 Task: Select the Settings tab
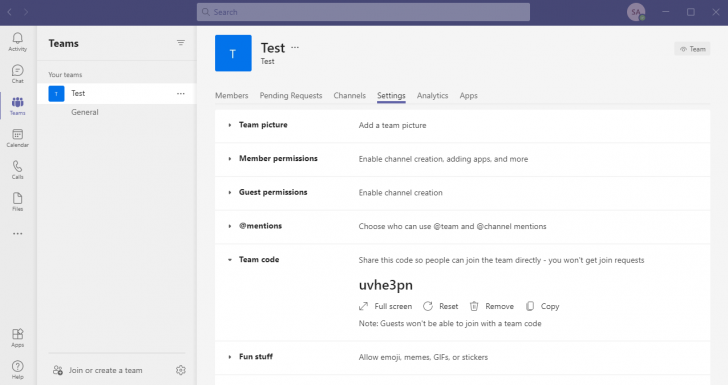coord(391,95)
